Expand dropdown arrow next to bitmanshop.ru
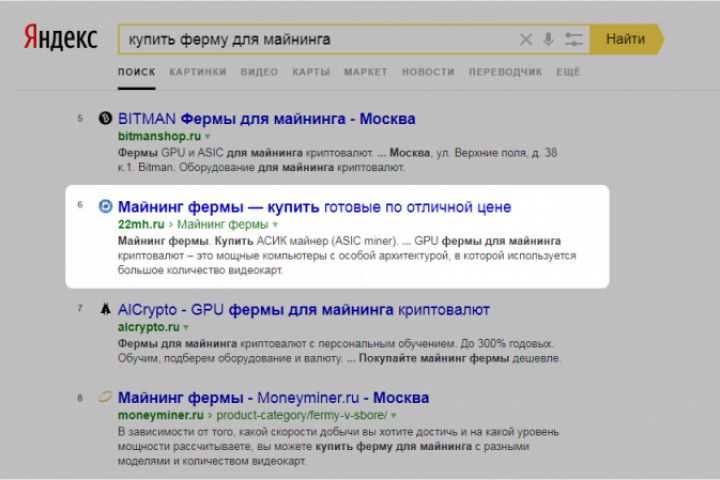The height and width of the screenshot is (480, 720). pos(208,136)
